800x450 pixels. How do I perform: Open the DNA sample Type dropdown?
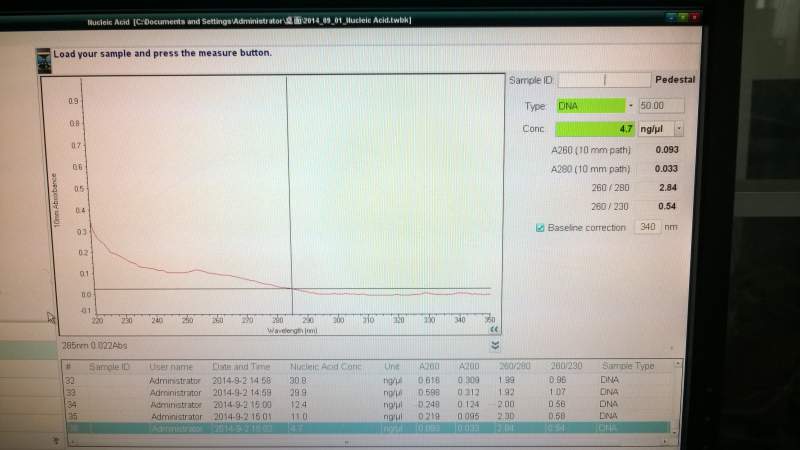pos(631,106)
